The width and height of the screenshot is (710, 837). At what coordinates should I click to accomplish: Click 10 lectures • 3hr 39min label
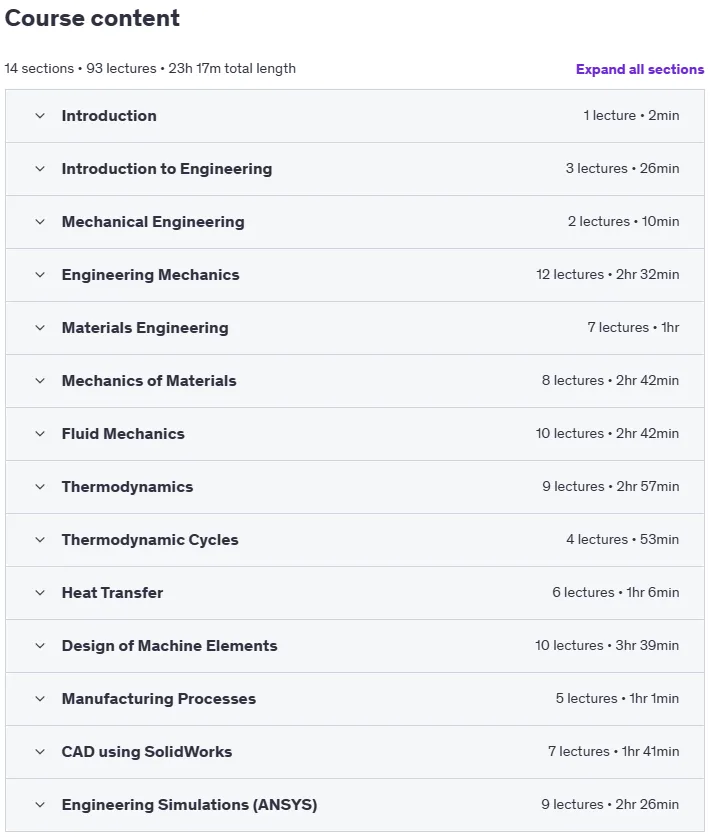[x=607, y=645]
